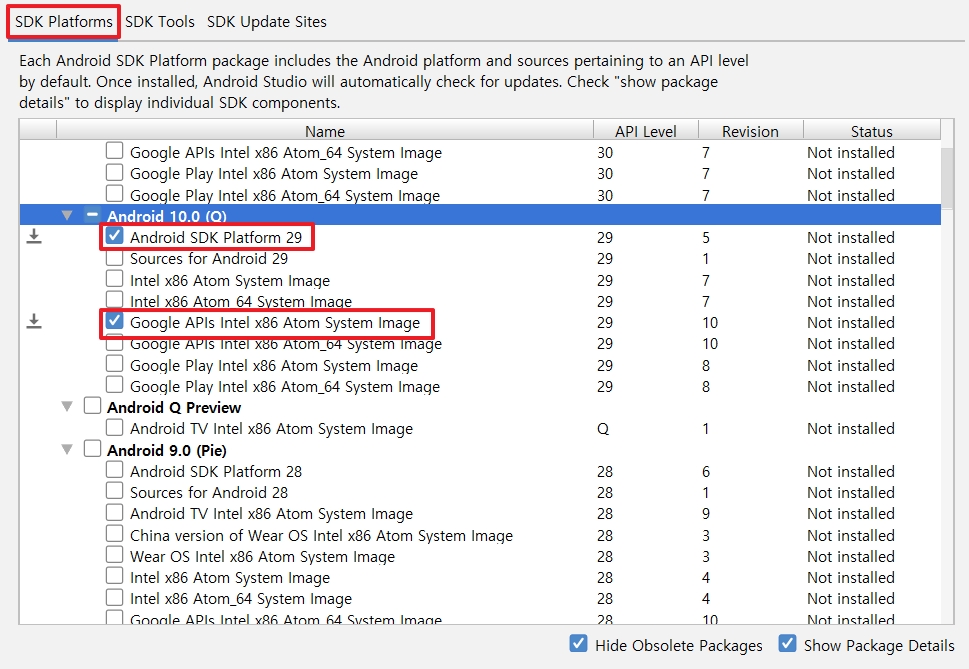This screenshot has width=969, height=669.
Task: Switch to the SDK Platforms tab
Action: [64, 22]
